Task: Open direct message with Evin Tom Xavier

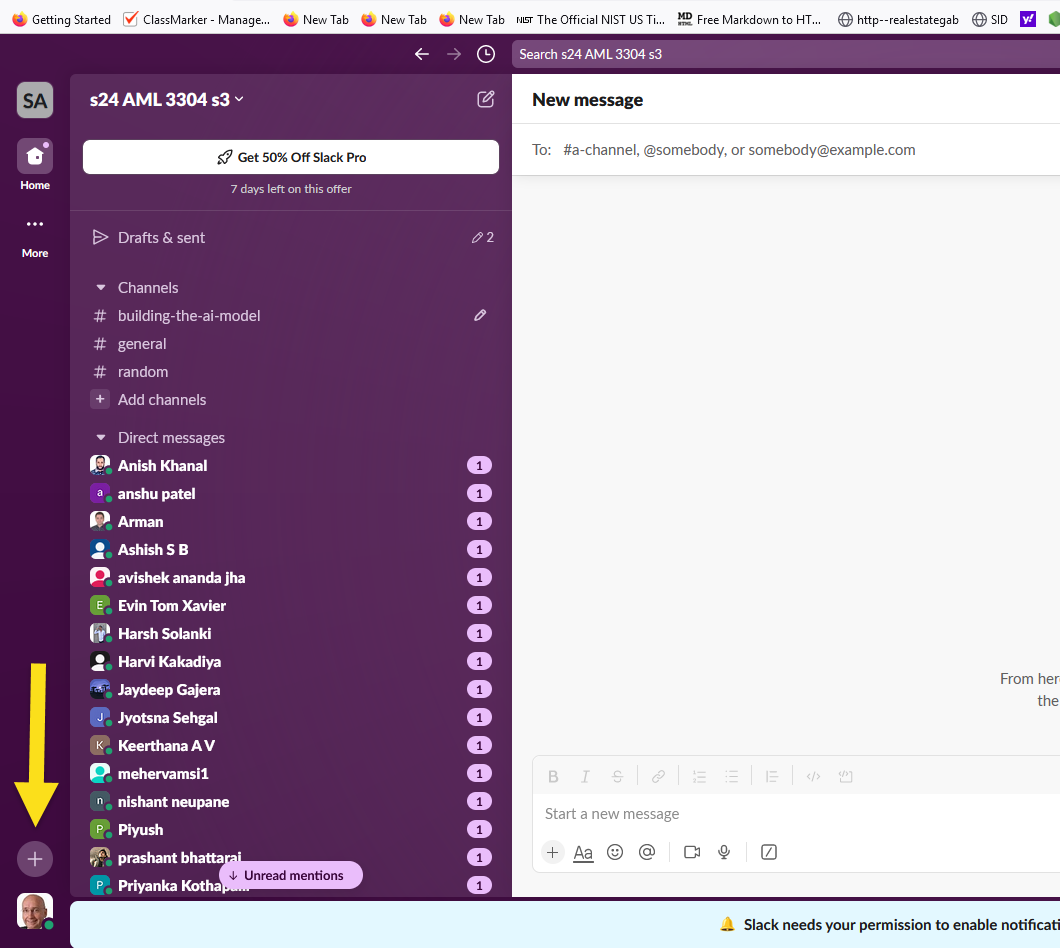Action: click(x=291, y=606)
